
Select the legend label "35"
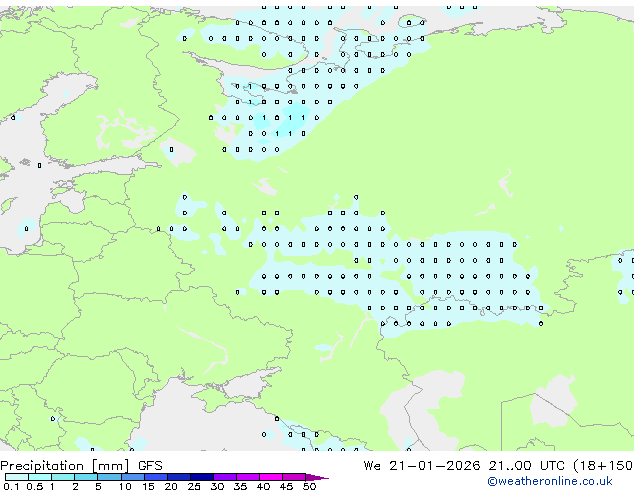click(240, 486)
